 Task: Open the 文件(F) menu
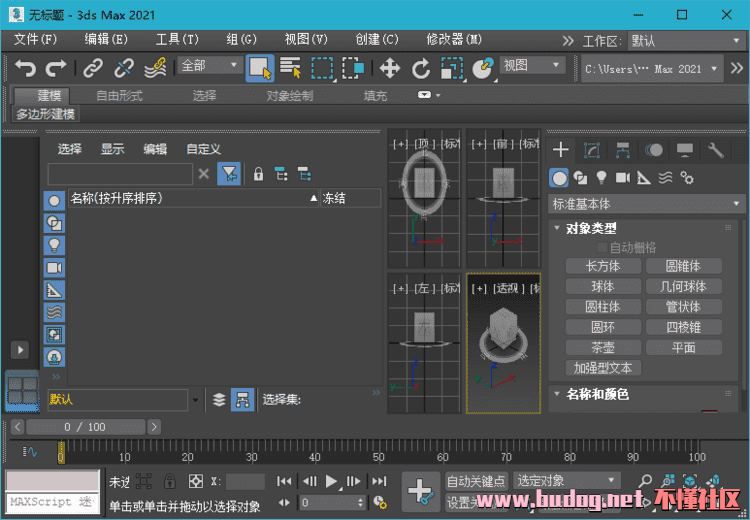[35, 39]
